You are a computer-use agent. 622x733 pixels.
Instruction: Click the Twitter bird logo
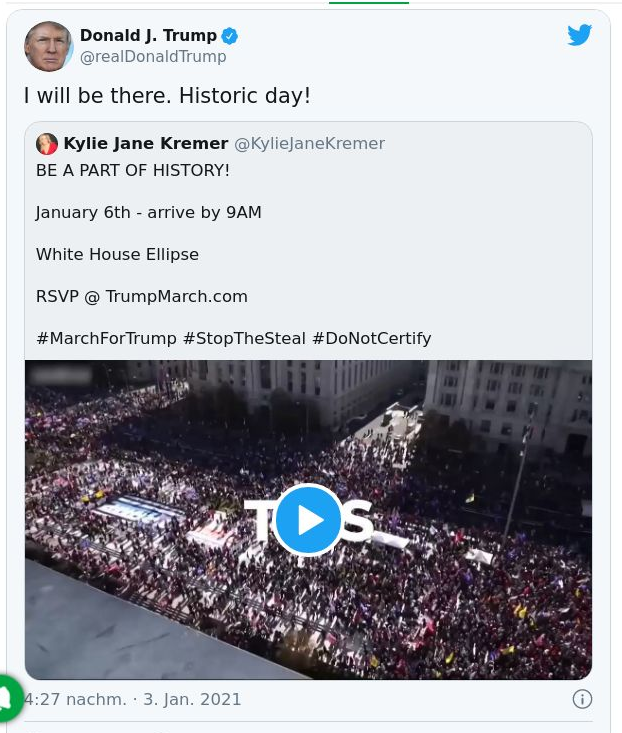580,35
